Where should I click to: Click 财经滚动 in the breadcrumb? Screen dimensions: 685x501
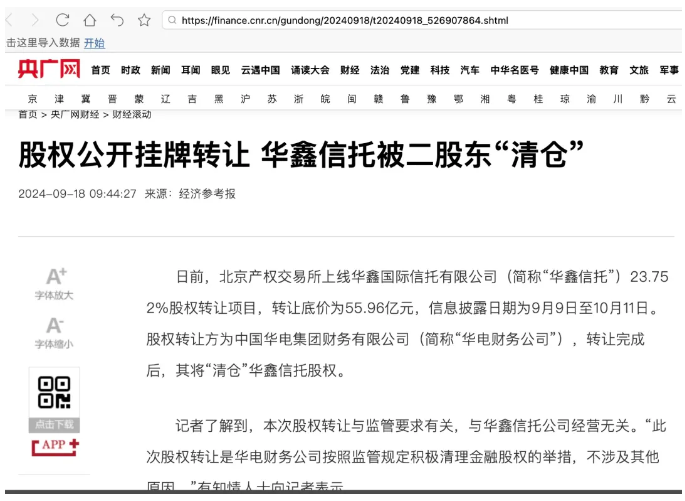point(132,114)
